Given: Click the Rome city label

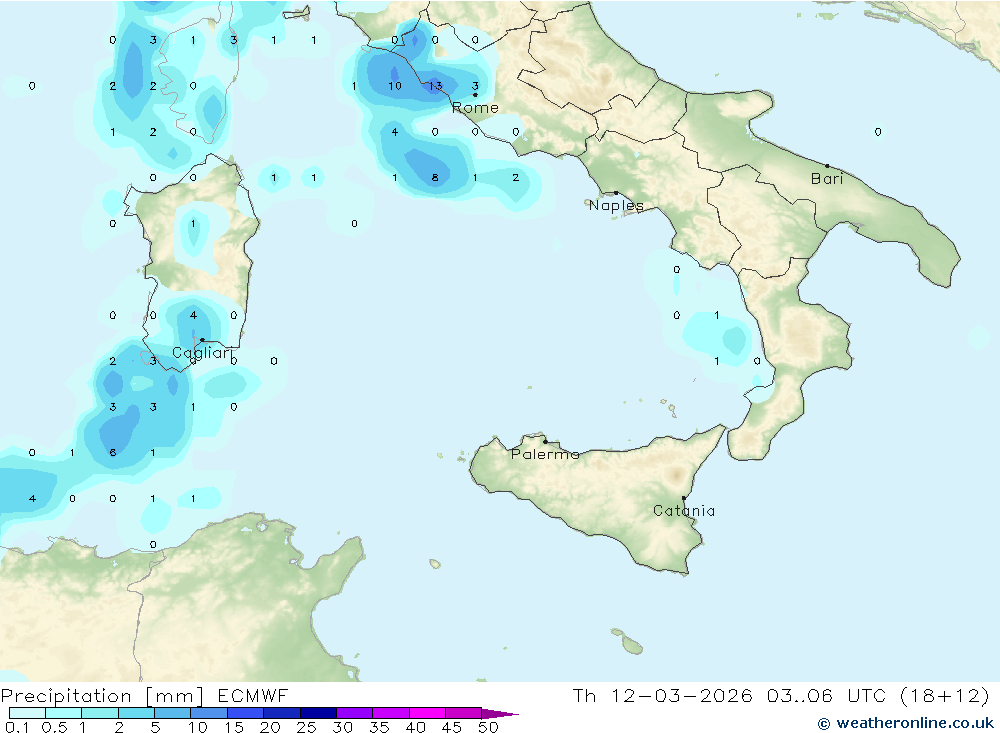Looking at the screenshot, I should (x=475, y=108).
